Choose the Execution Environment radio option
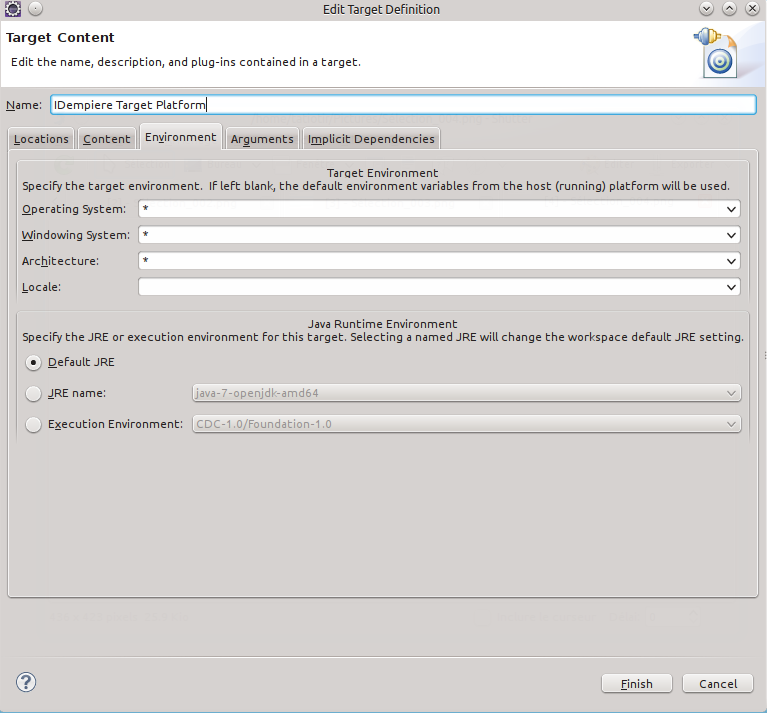This screenshot has width=767, height=713. point(34,424)
